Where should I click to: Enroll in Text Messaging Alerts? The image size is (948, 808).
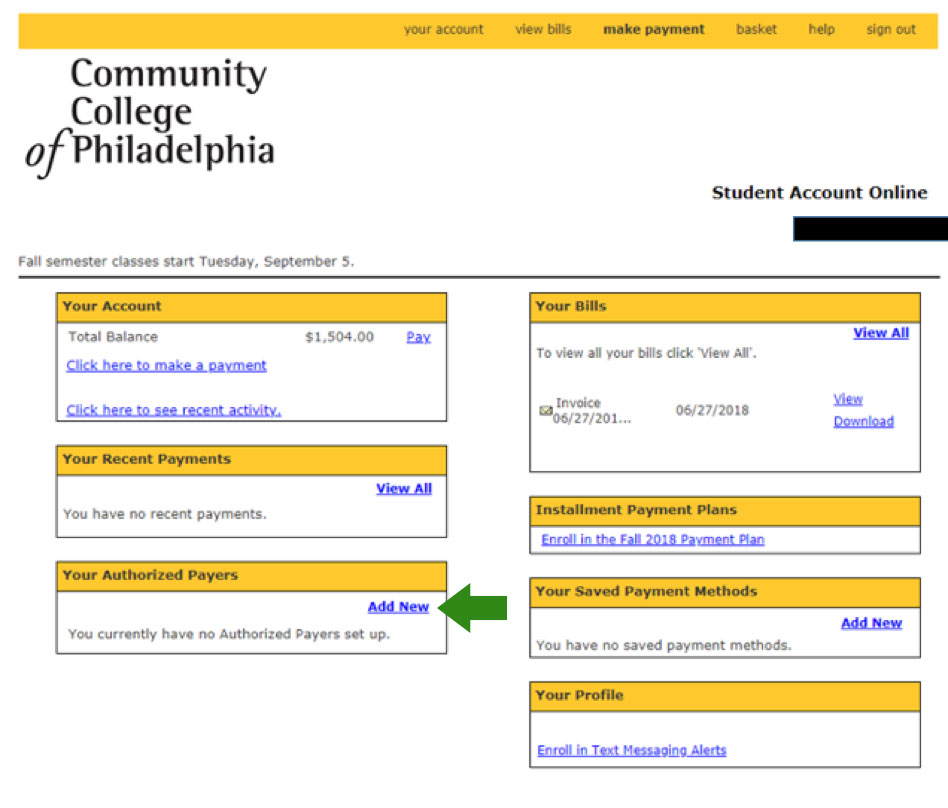point(632,750)
